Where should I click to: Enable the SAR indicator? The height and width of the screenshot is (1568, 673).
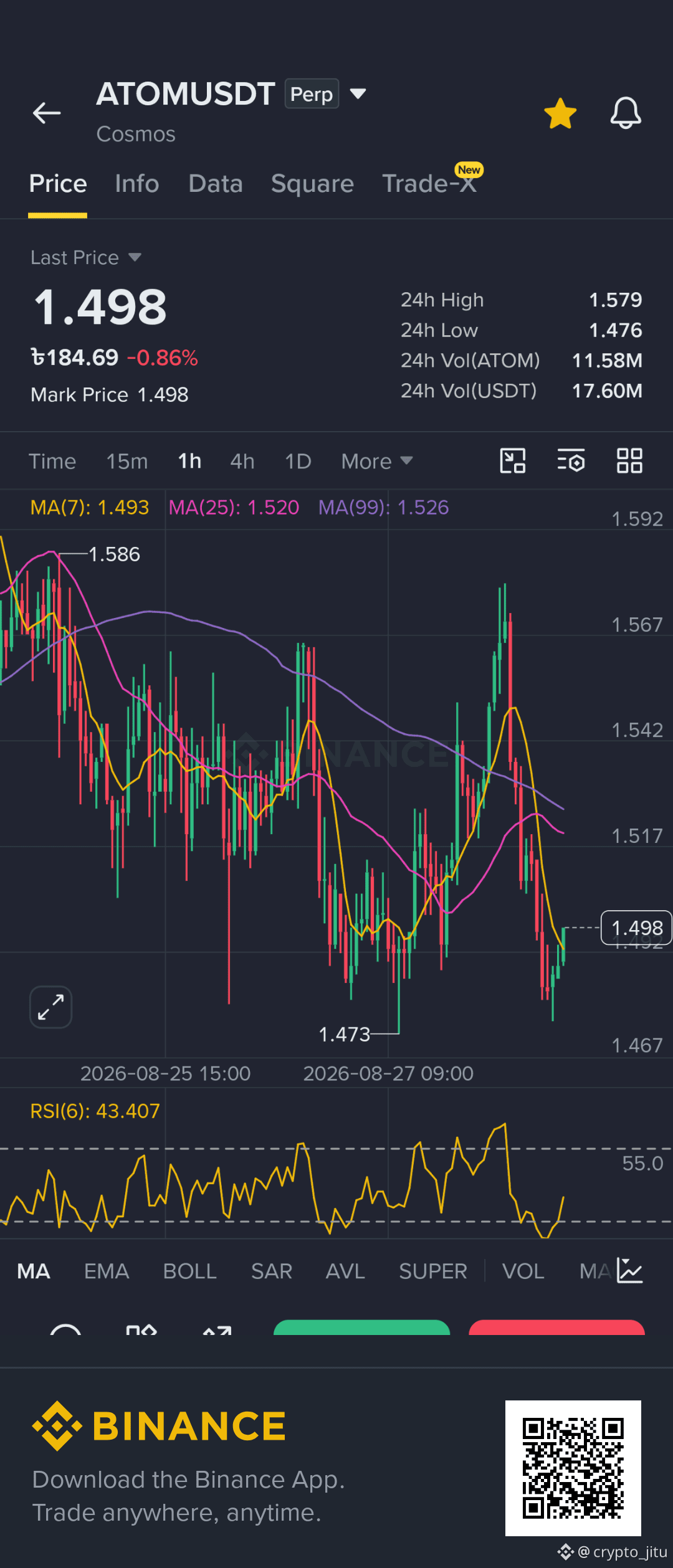pos(272,1271)
